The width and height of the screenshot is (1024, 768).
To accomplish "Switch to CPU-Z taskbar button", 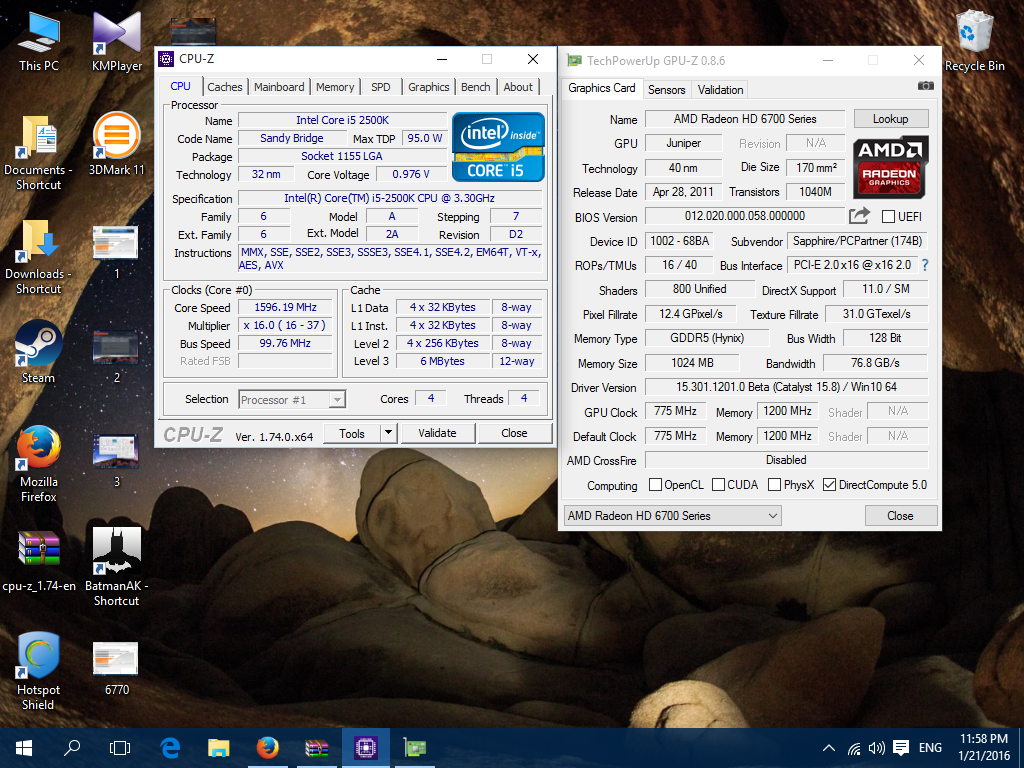I will (366, 748).
